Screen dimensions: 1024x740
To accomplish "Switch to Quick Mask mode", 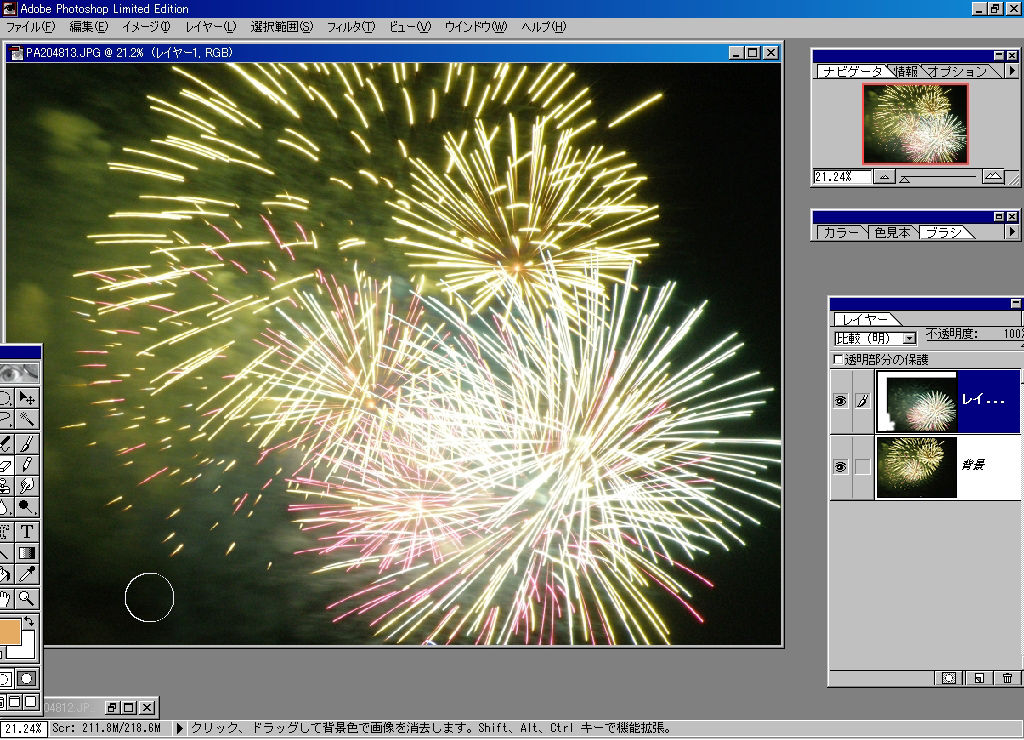I will pyautogui.click(x=27, y=679).
